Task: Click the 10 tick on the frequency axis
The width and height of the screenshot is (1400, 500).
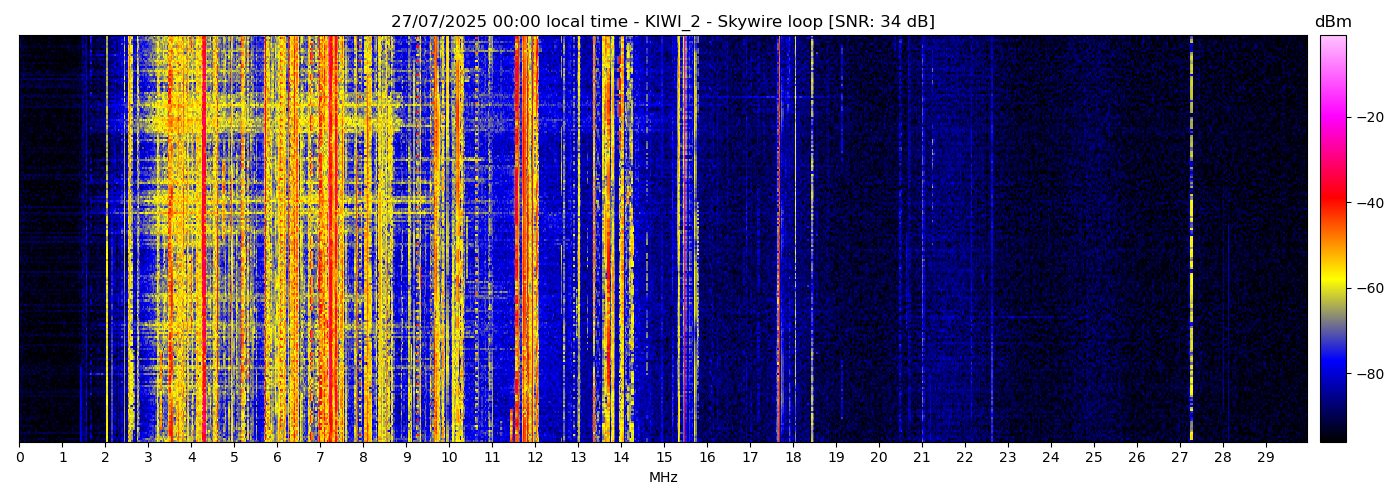Action: (449, 458)
